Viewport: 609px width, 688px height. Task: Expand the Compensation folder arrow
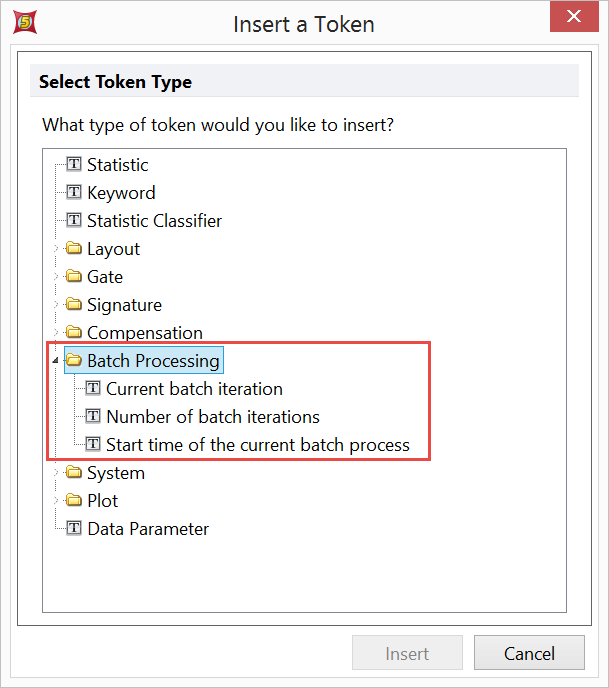click(x=54, y=332)
